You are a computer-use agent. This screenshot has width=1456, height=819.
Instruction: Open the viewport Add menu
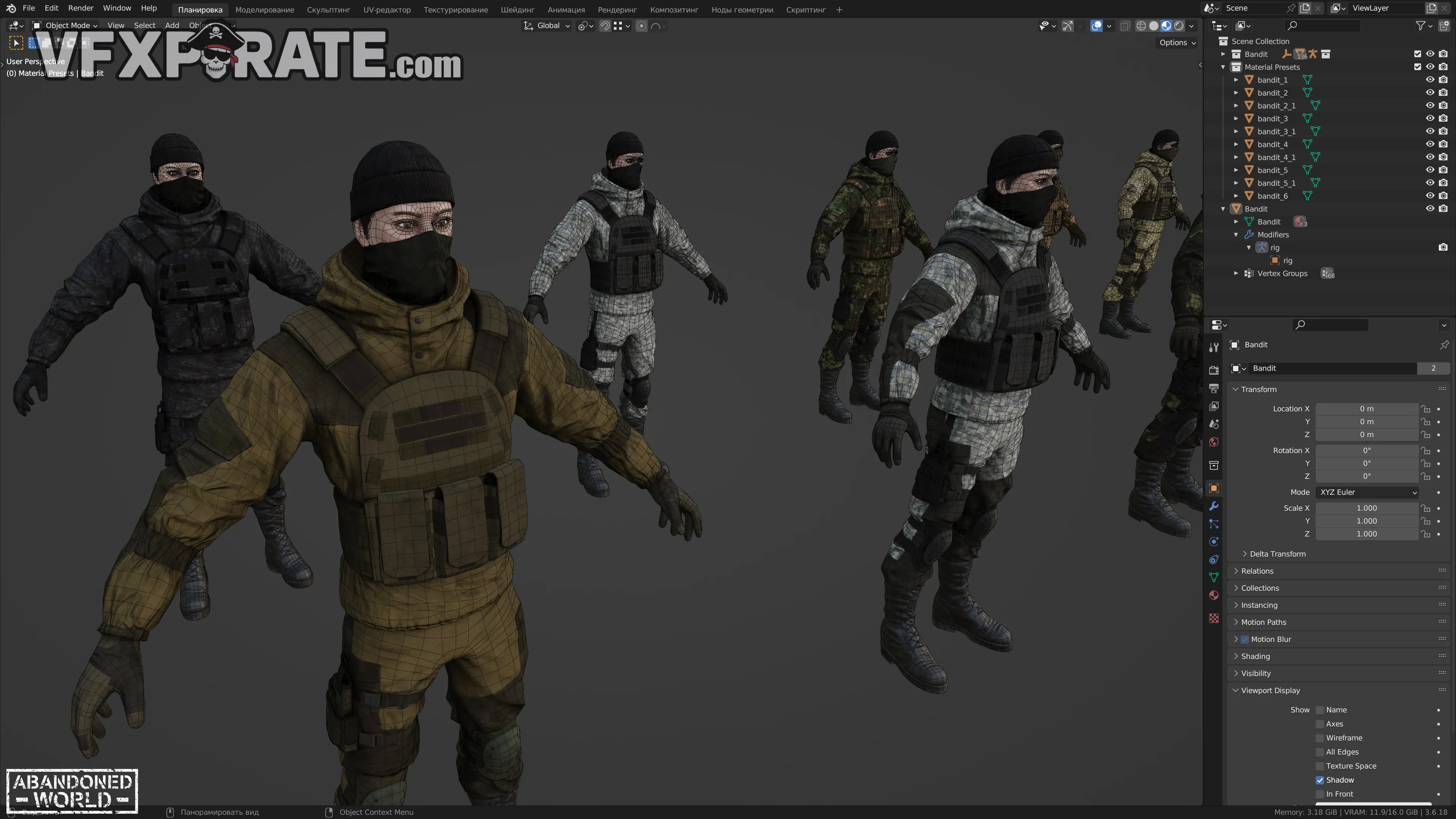(172, 26)
